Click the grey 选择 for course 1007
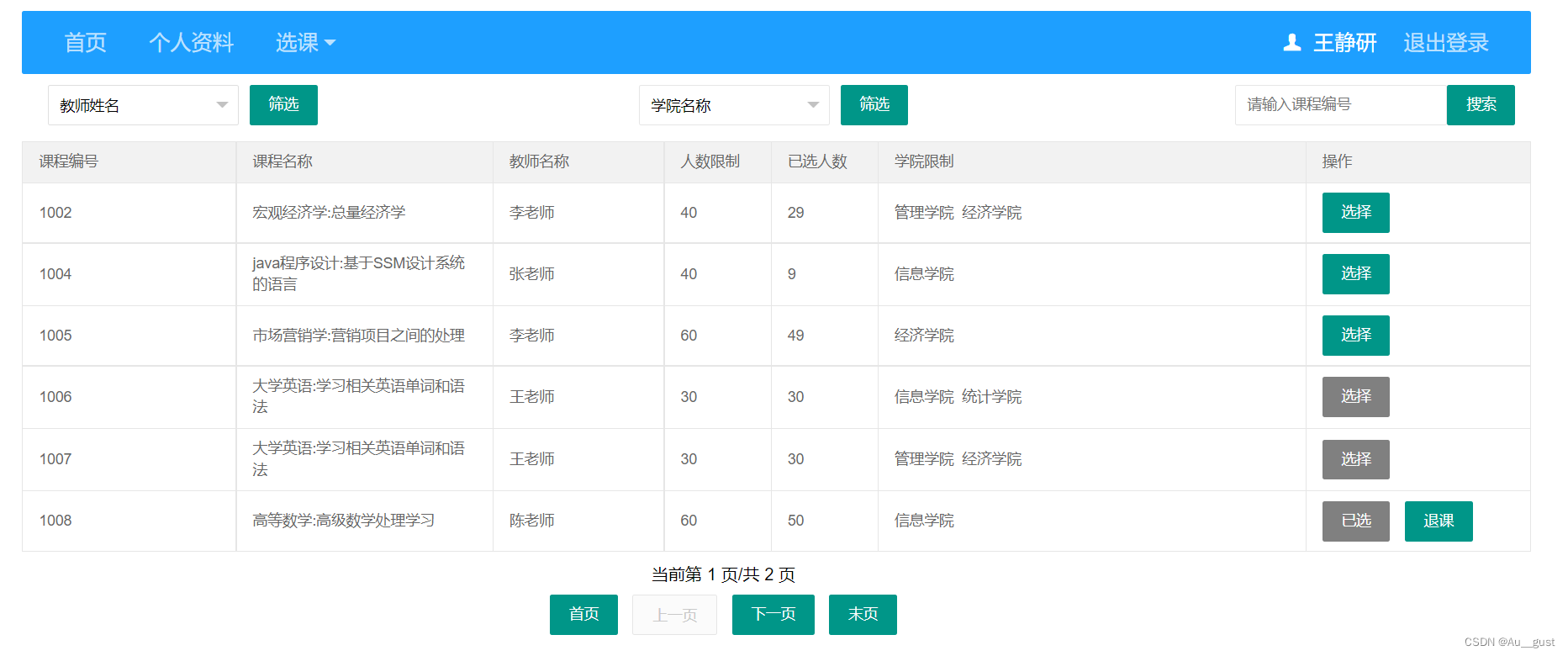The image size is (1568, 656). [1356, 459]
